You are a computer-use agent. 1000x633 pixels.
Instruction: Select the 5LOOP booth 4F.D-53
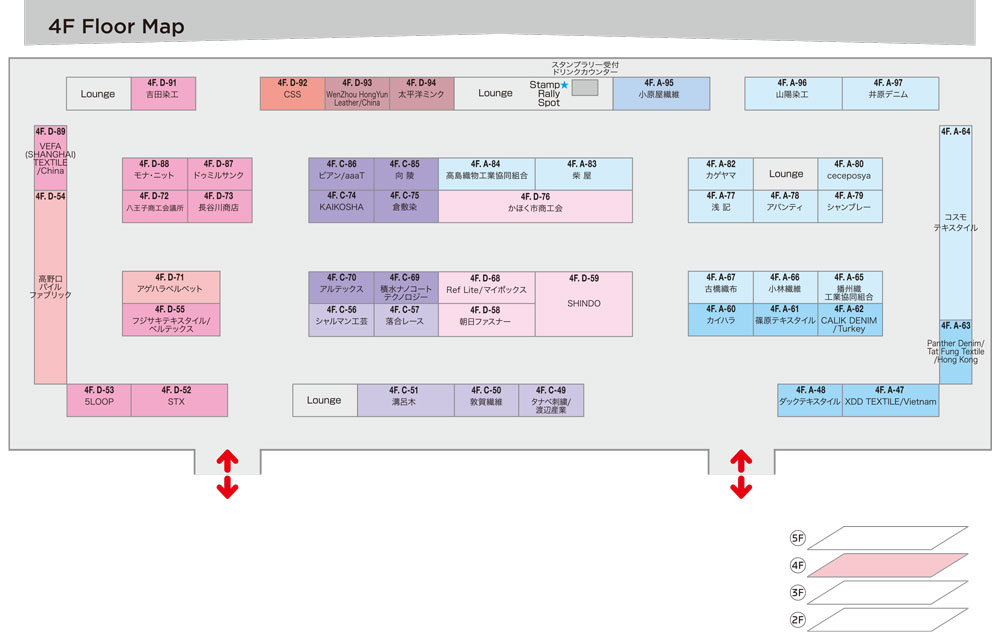[100, 399]
